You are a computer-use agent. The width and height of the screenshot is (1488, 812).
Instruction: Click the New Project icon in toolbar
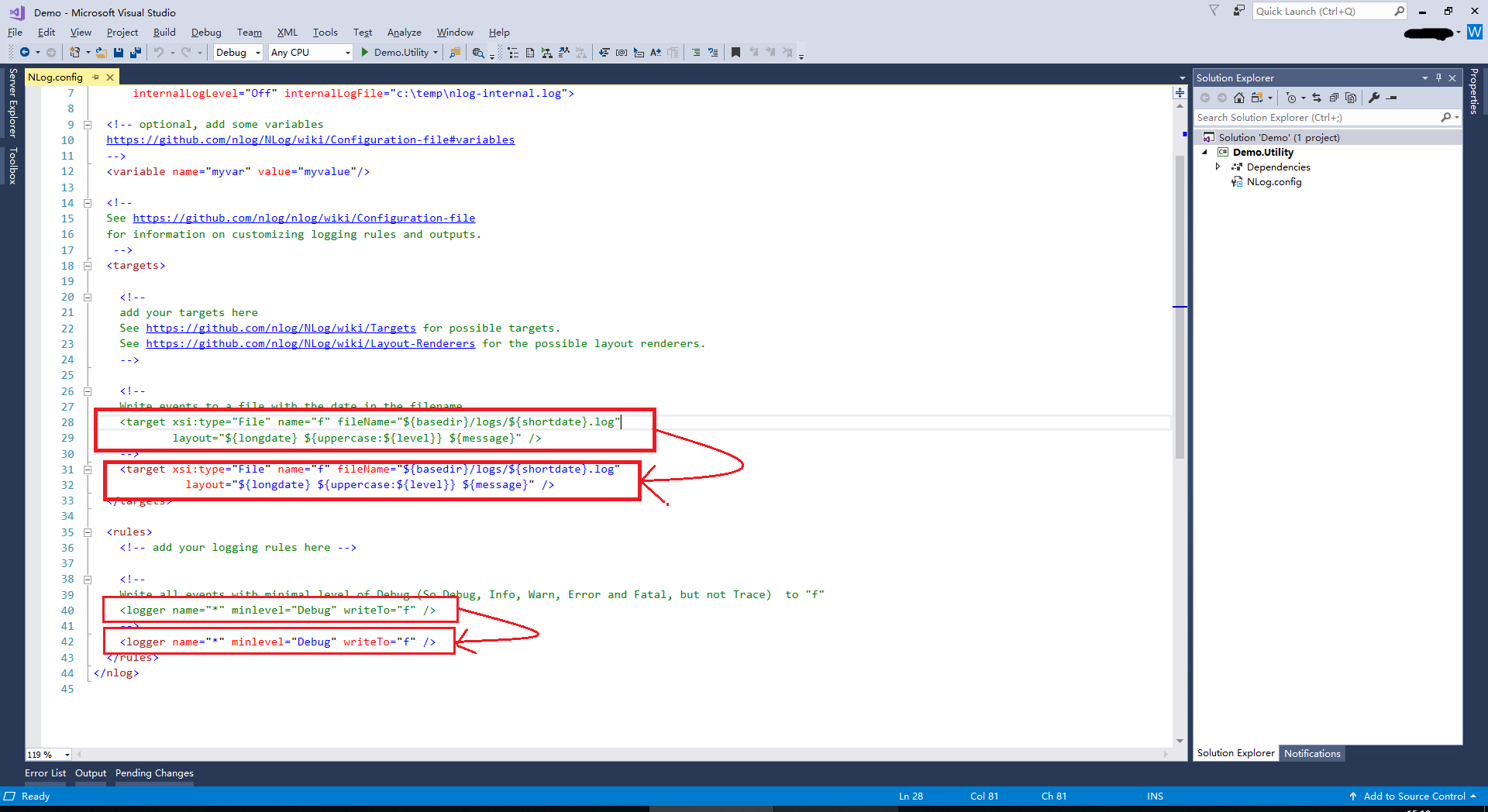pos(75,53)
